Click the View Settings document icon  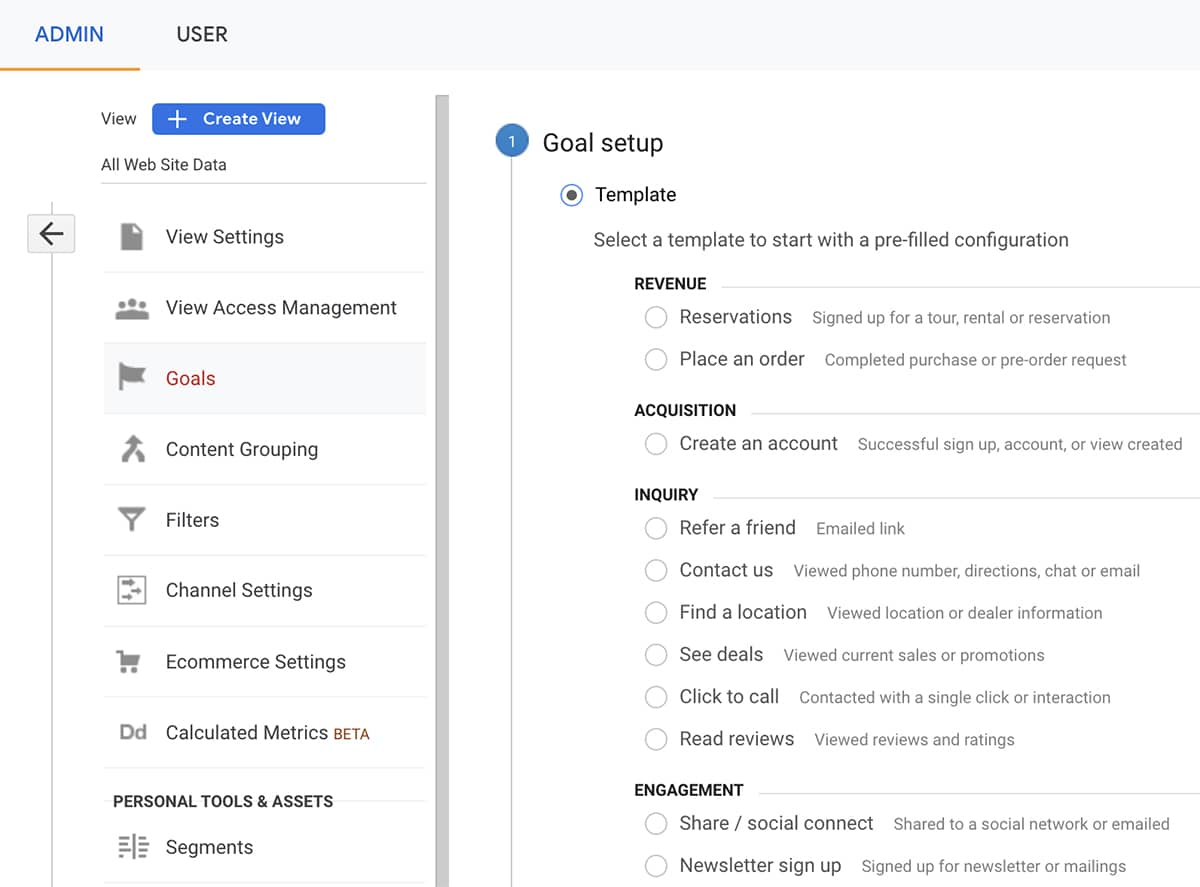(132, 237)
